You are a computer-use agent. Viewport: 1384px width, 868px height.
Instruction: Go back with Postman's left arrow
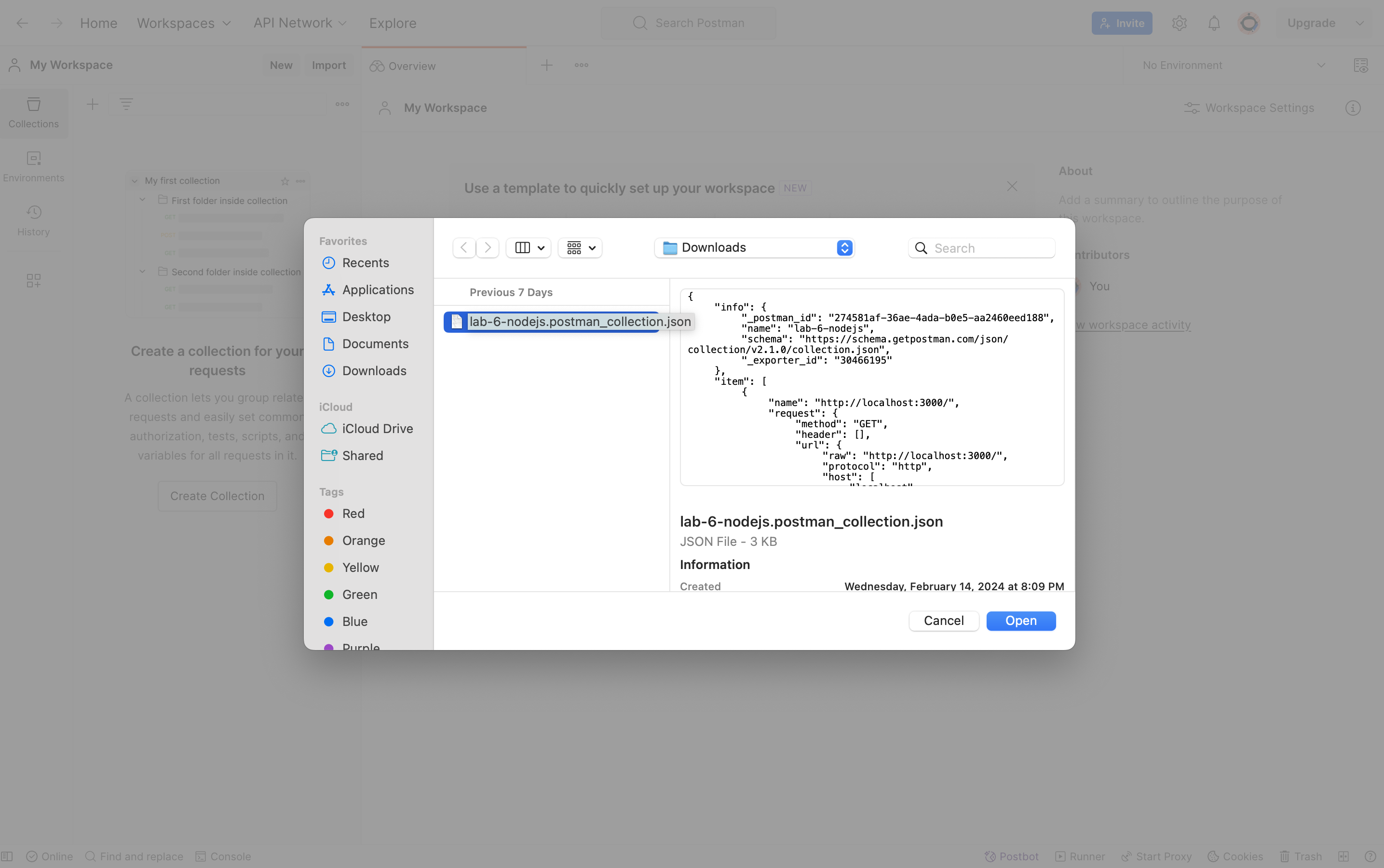22,23
